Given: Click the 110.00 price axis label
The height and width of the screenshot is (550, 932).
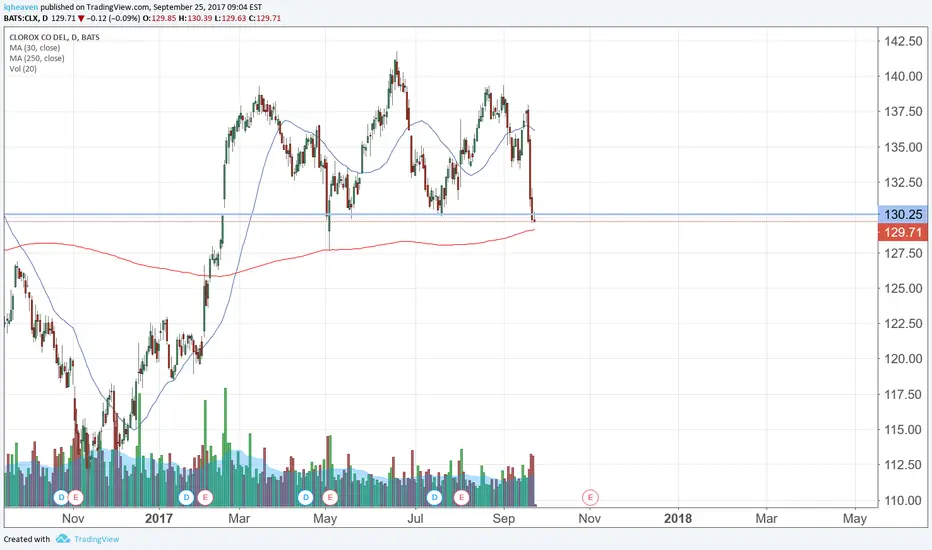Looking at the screenshot, I should click(x=903, y=500).
